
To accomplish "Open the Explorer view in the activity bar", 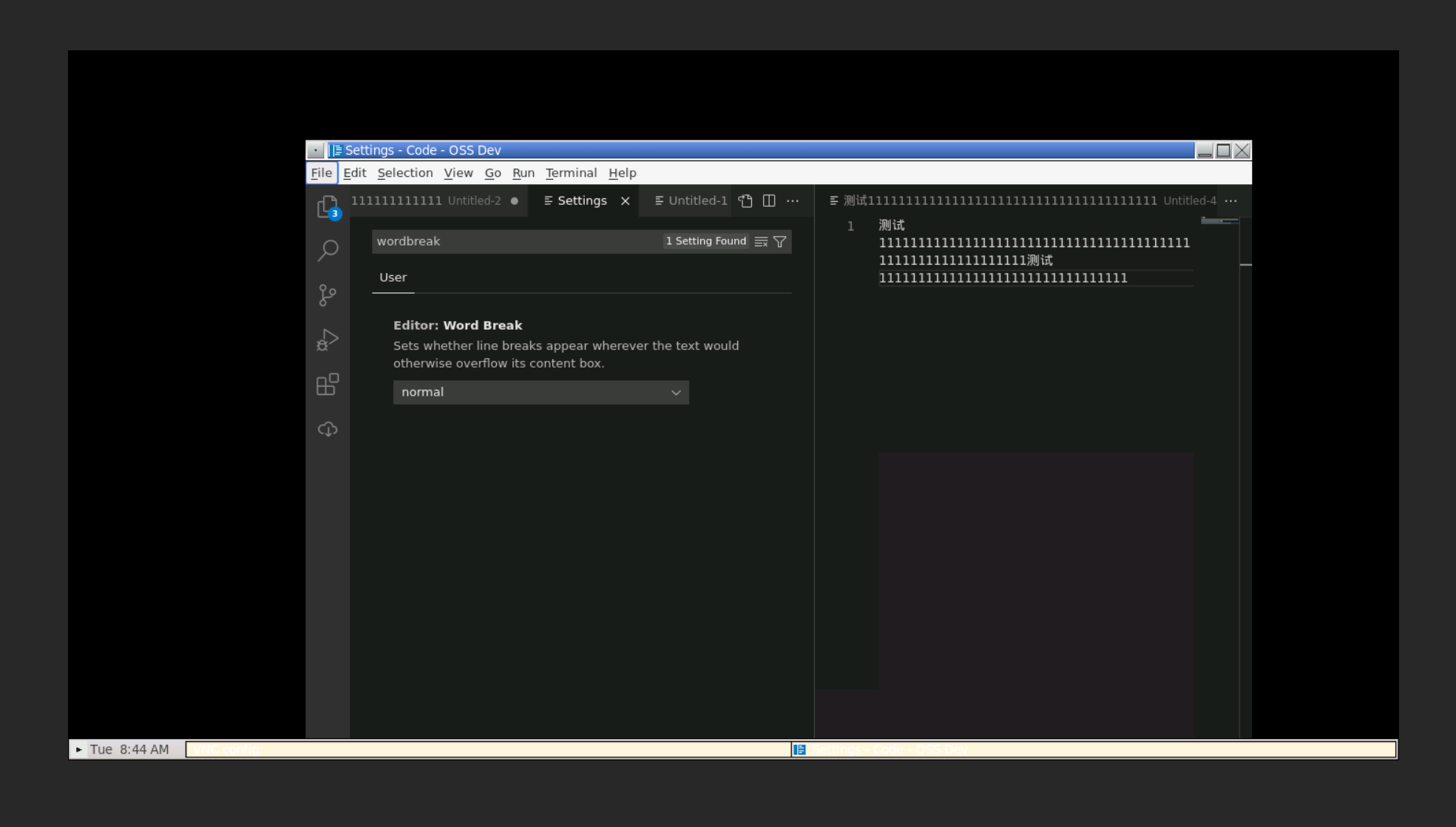I will tap(328, 205).
